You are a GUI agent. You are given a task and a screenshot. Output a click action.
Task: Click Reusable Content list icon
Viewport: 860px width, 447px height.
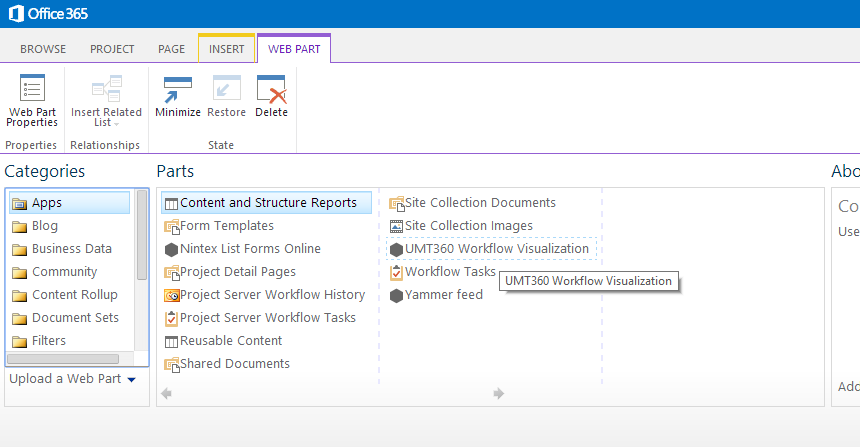click(x=172, y=342)
